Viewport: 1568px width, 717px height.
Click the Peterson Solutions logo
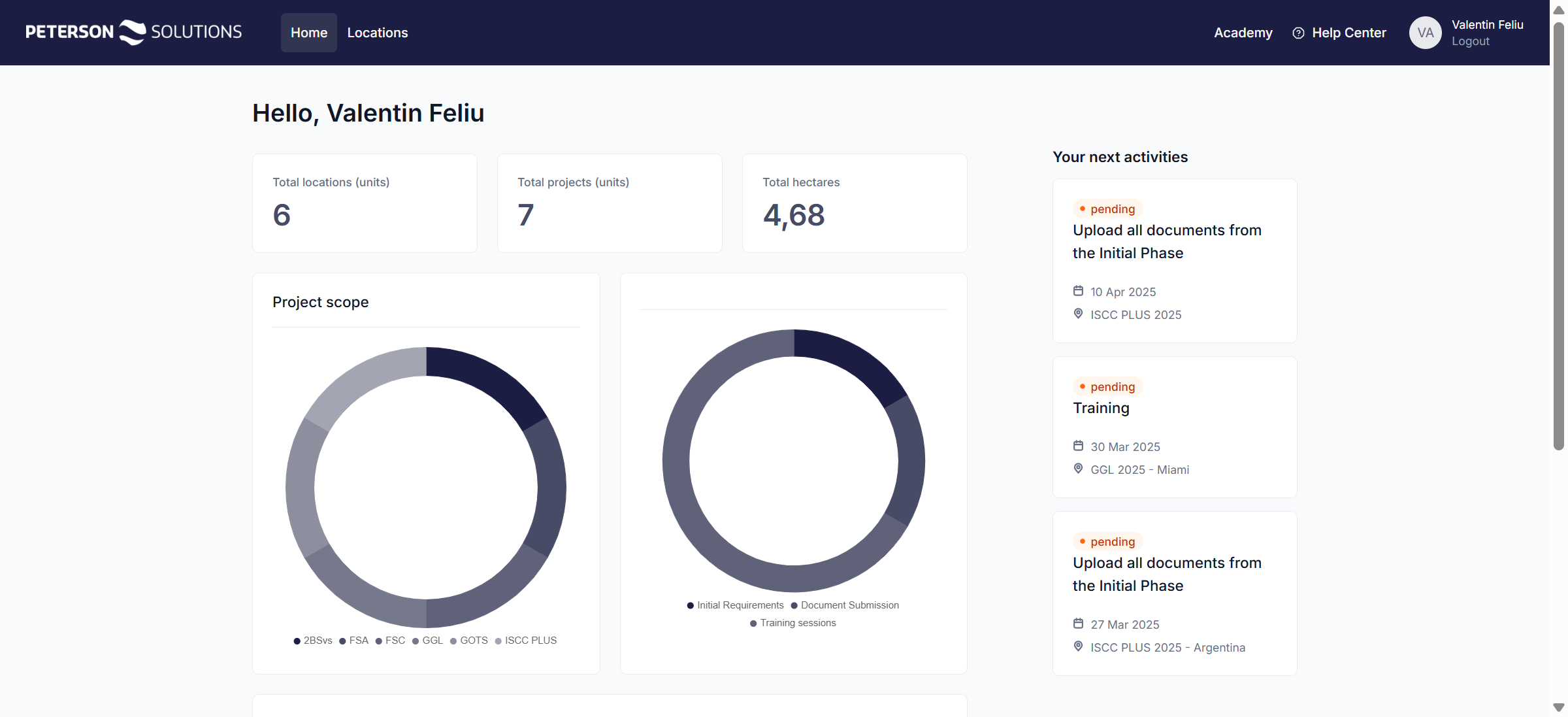coord(133,32)
